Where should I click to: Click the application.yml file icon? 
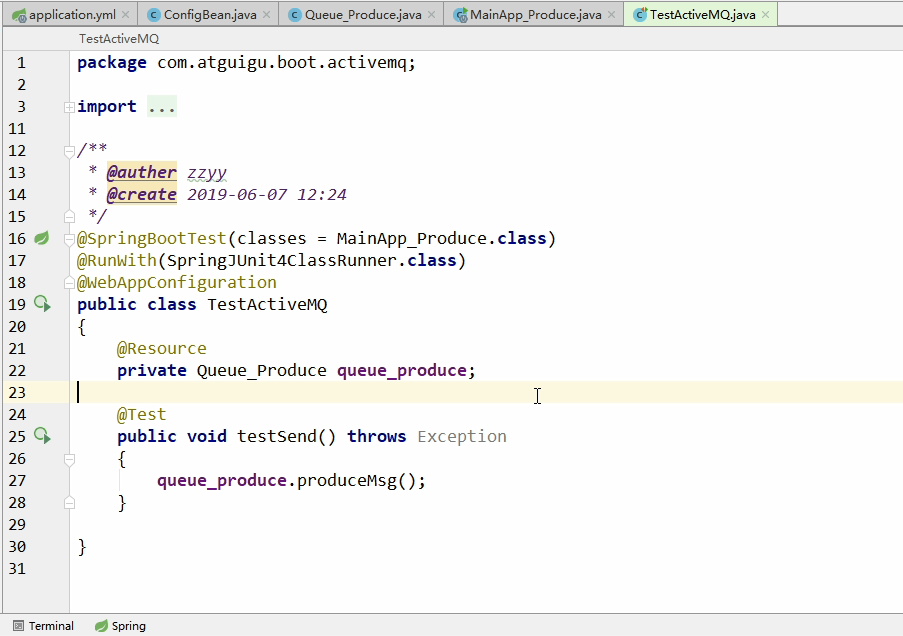(20, 16)
